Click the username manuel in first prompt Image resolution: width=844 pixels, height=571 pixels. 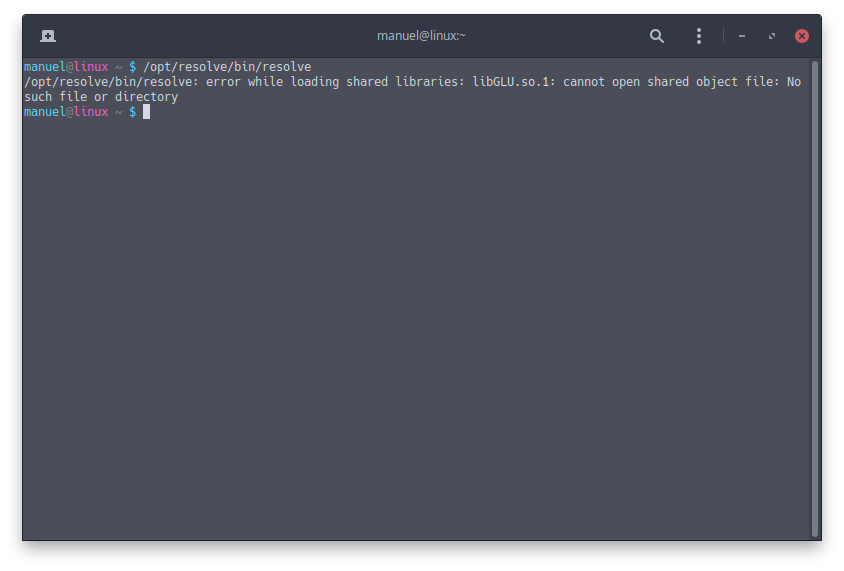click(45, 67)
